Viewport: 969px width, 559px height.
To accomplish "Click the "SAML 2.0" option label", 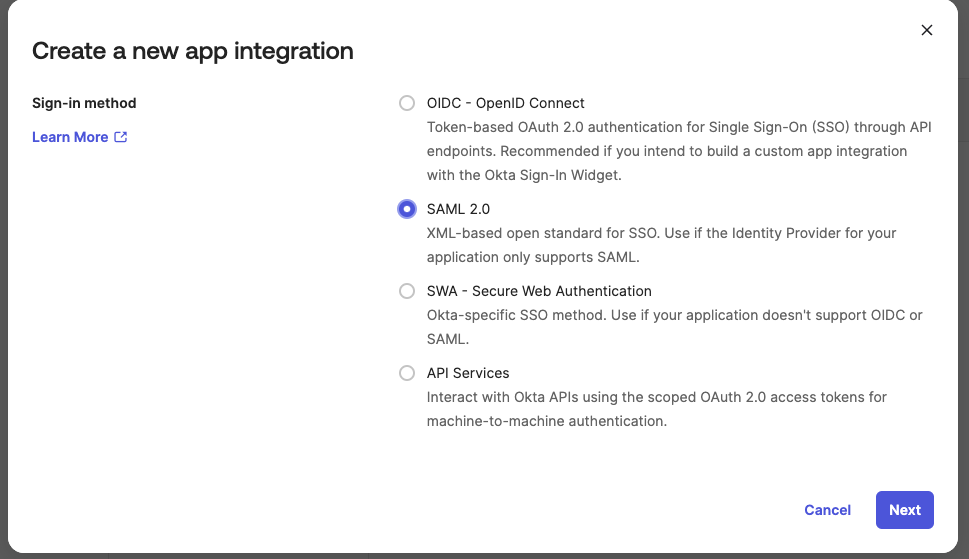I will [458, 209].
